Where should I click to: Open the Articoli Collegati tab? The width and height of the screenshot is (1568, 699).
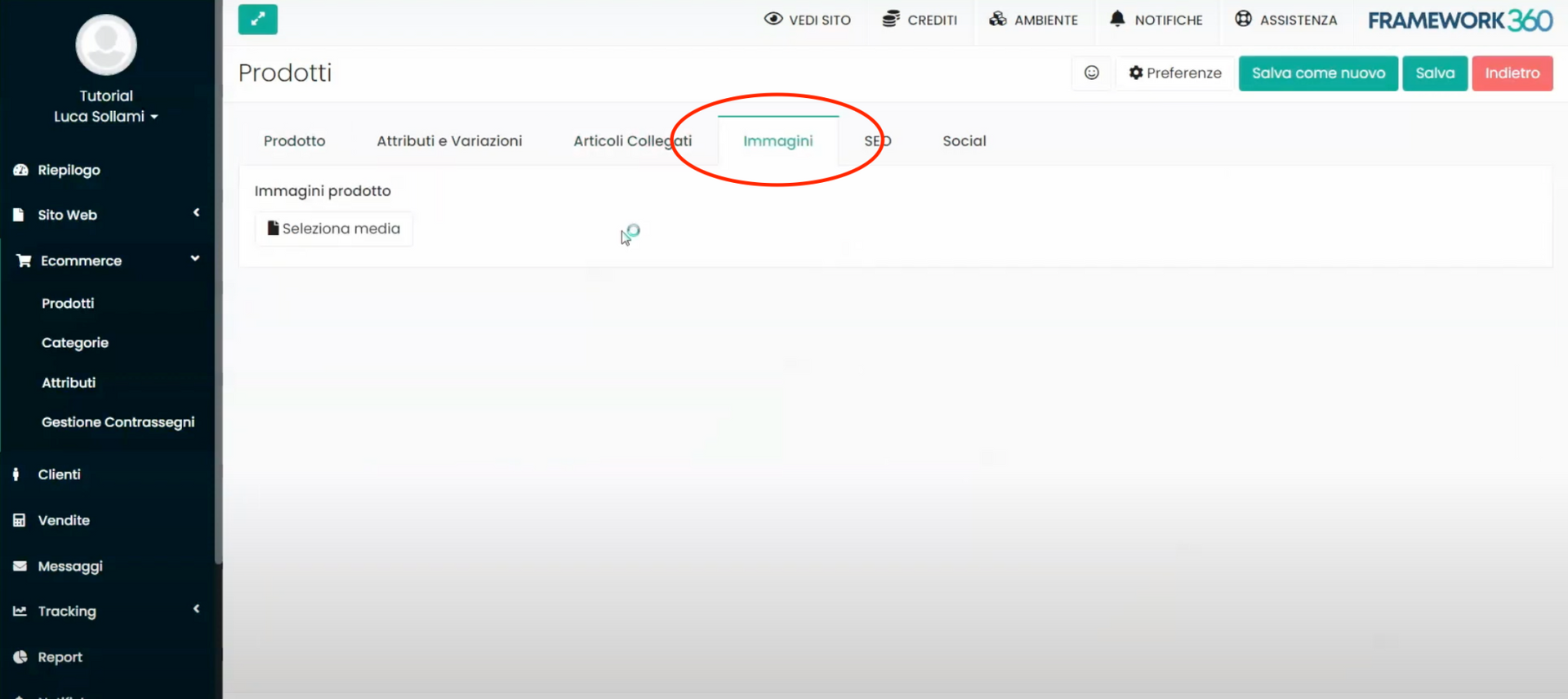coord(632,140)
